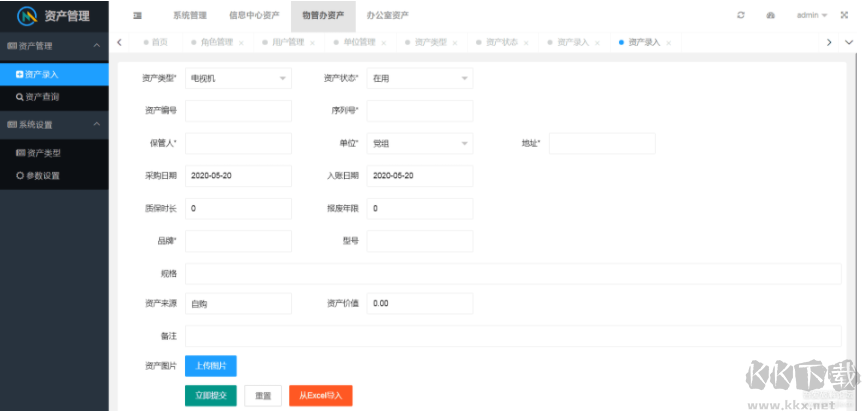
Task: Open the admin user menu
Action: (x=811, y=16)
